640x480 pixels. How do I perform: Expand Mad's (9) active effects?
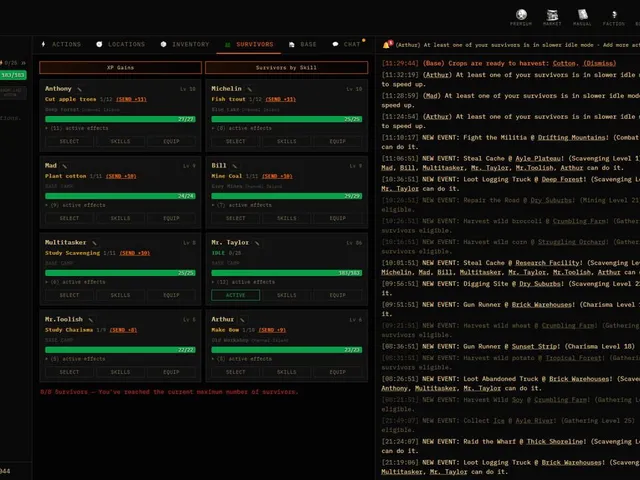pos(76,205)
